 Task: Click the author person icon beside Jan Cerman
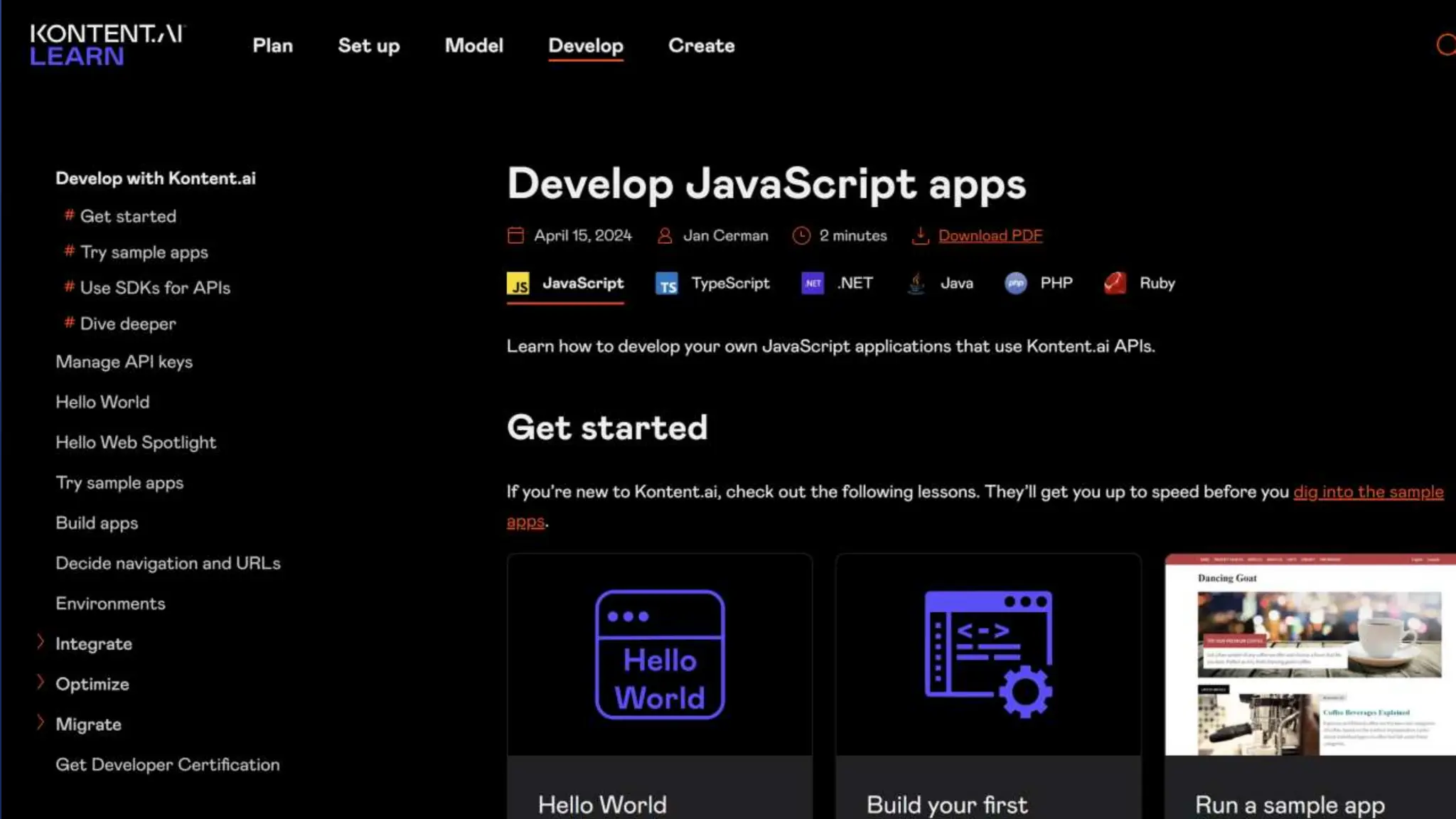tap(665, 235)
